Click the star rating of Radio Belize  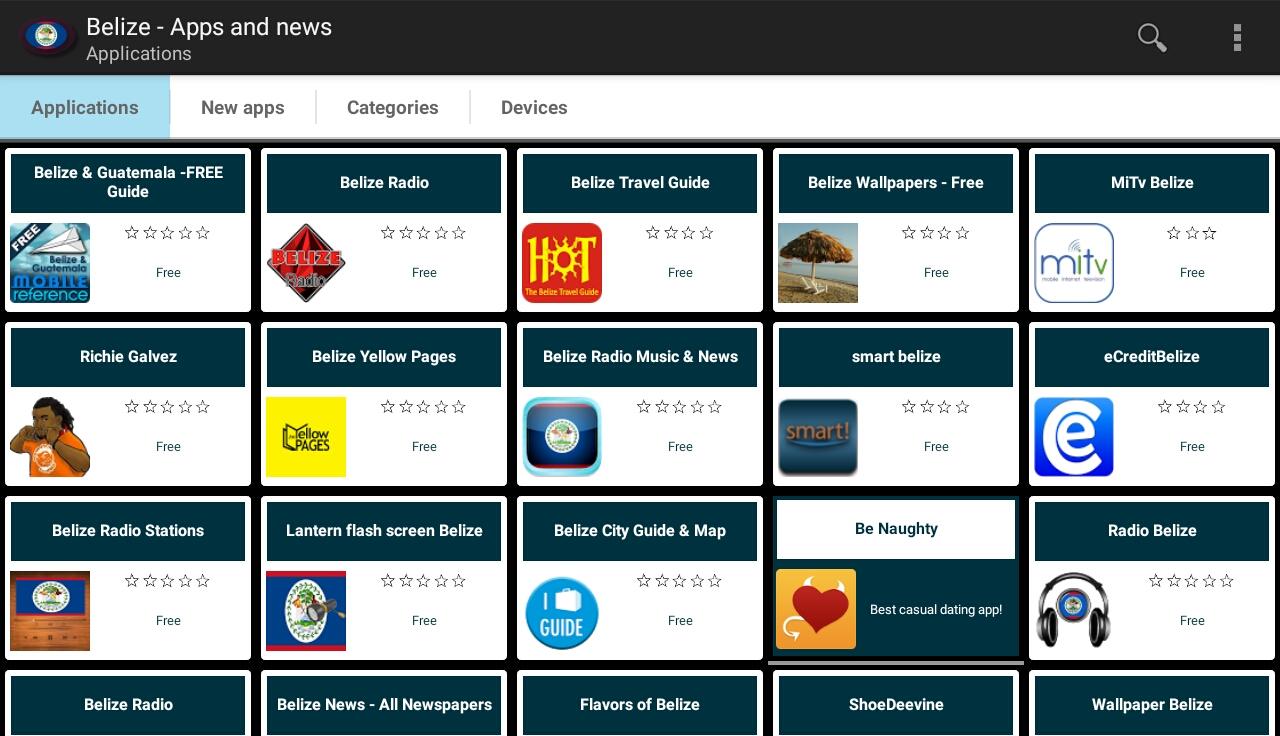point(1192,581)
